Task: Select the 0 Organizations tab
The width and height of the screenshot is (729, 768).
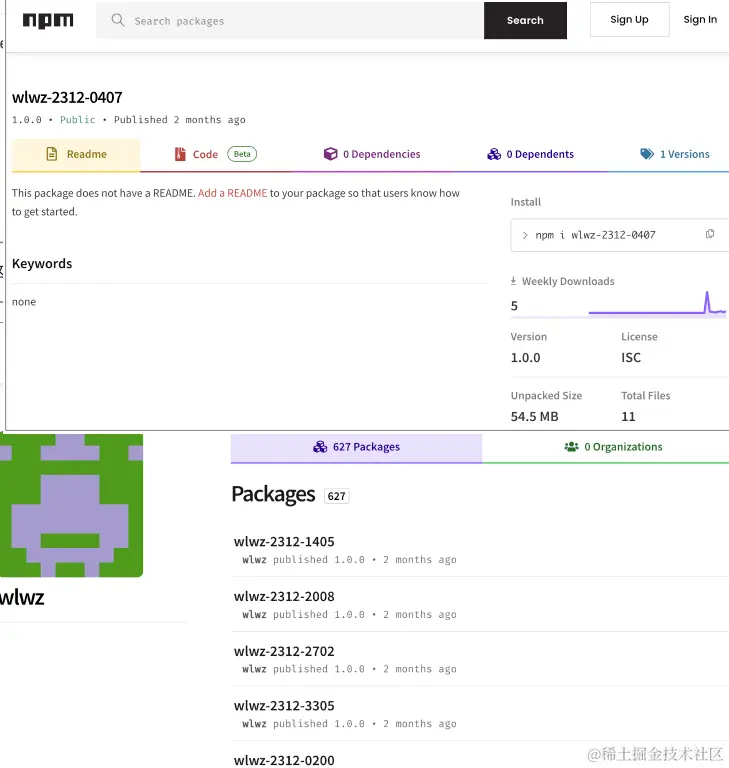Action: 606,447
